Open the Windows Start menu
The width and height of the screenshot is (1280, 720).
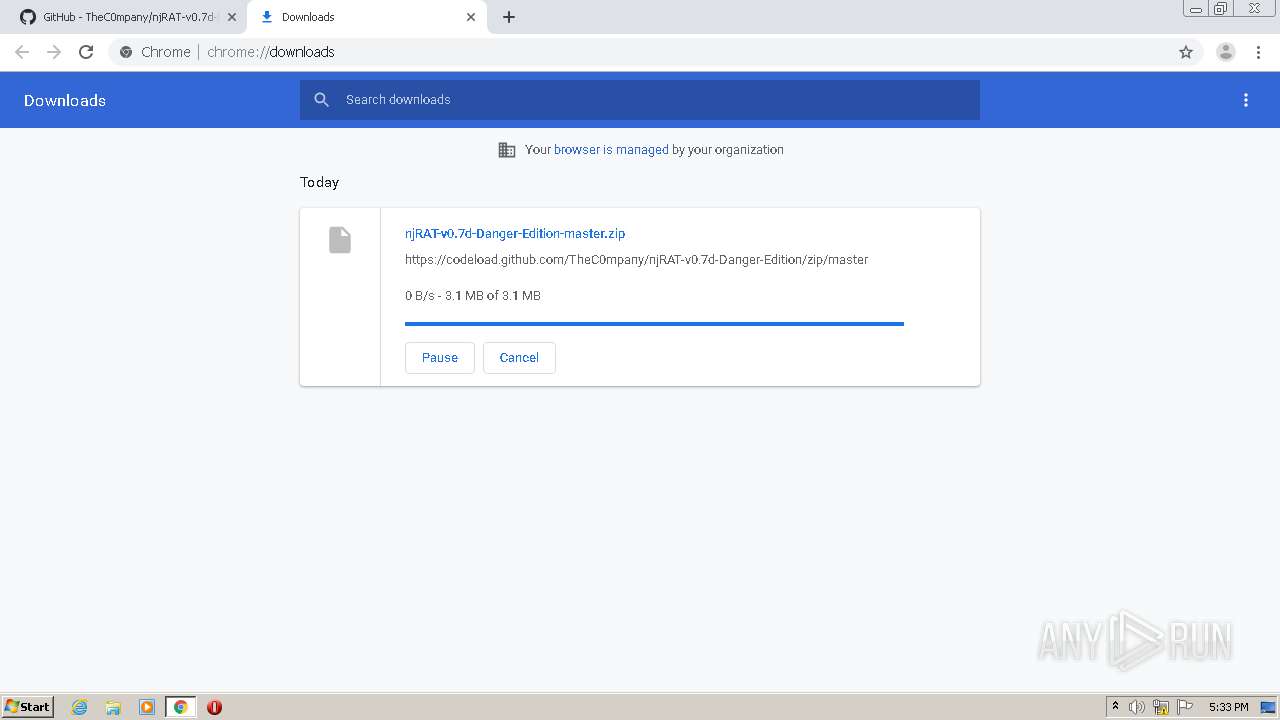[28, 707]
